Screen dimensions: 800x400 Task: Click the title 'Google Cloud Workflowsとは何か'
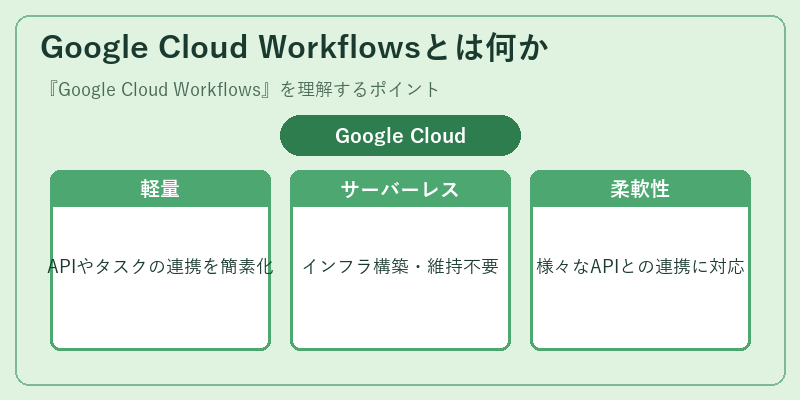pyautogui.click(x=294, y=48)
